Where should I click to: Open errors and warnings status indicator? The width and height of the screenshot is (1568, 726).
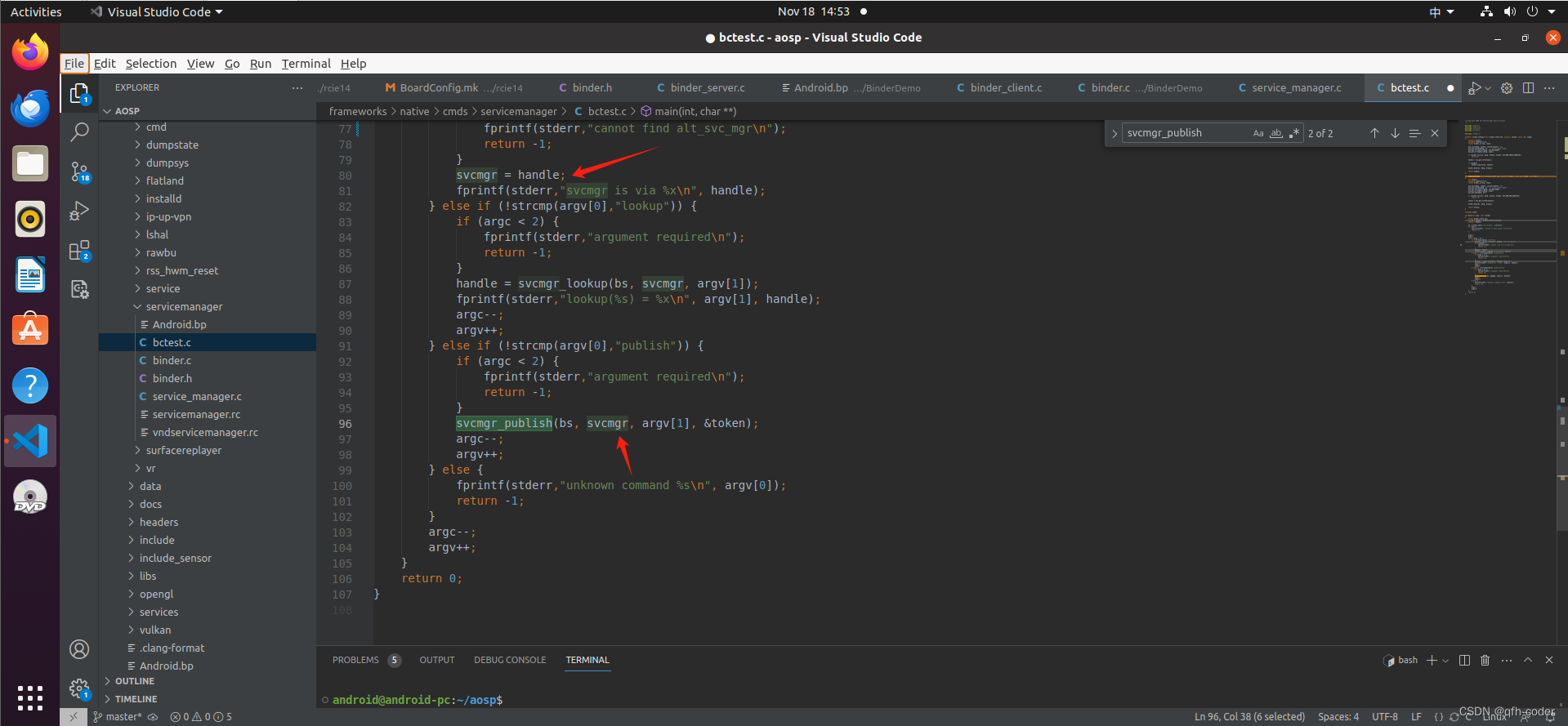pos(201,717)
